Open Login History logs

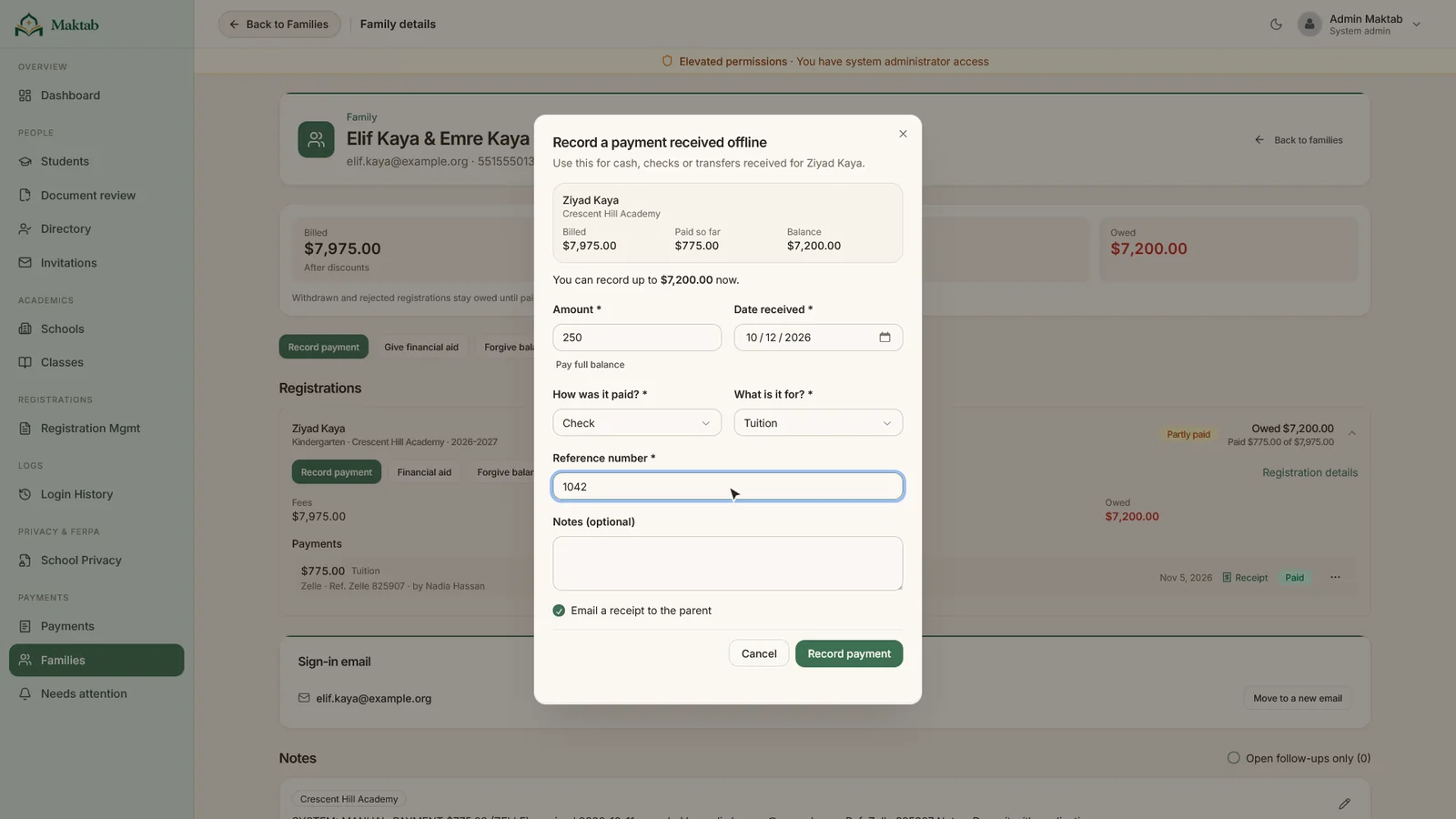pos(96,494)
